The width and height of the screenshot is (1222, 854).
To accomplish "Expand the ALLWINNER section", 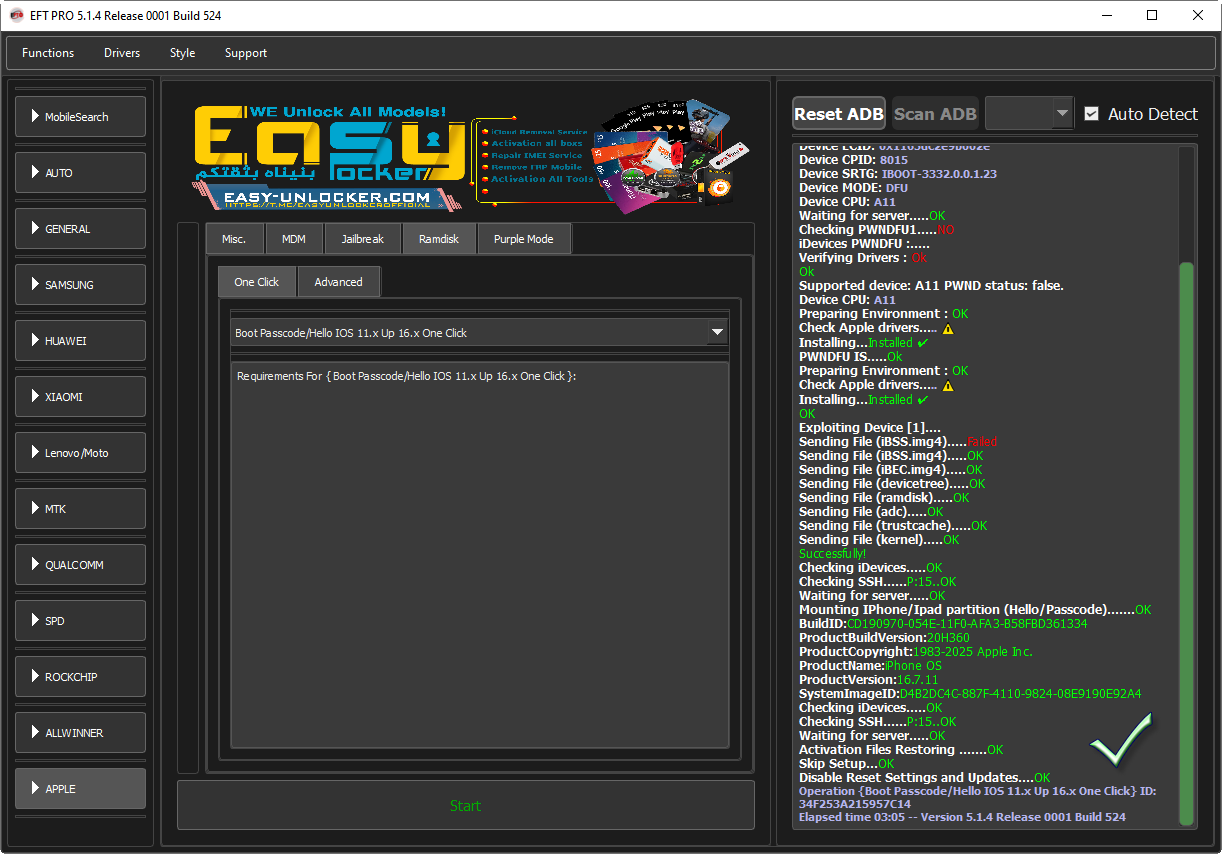I will click(80, 733).
